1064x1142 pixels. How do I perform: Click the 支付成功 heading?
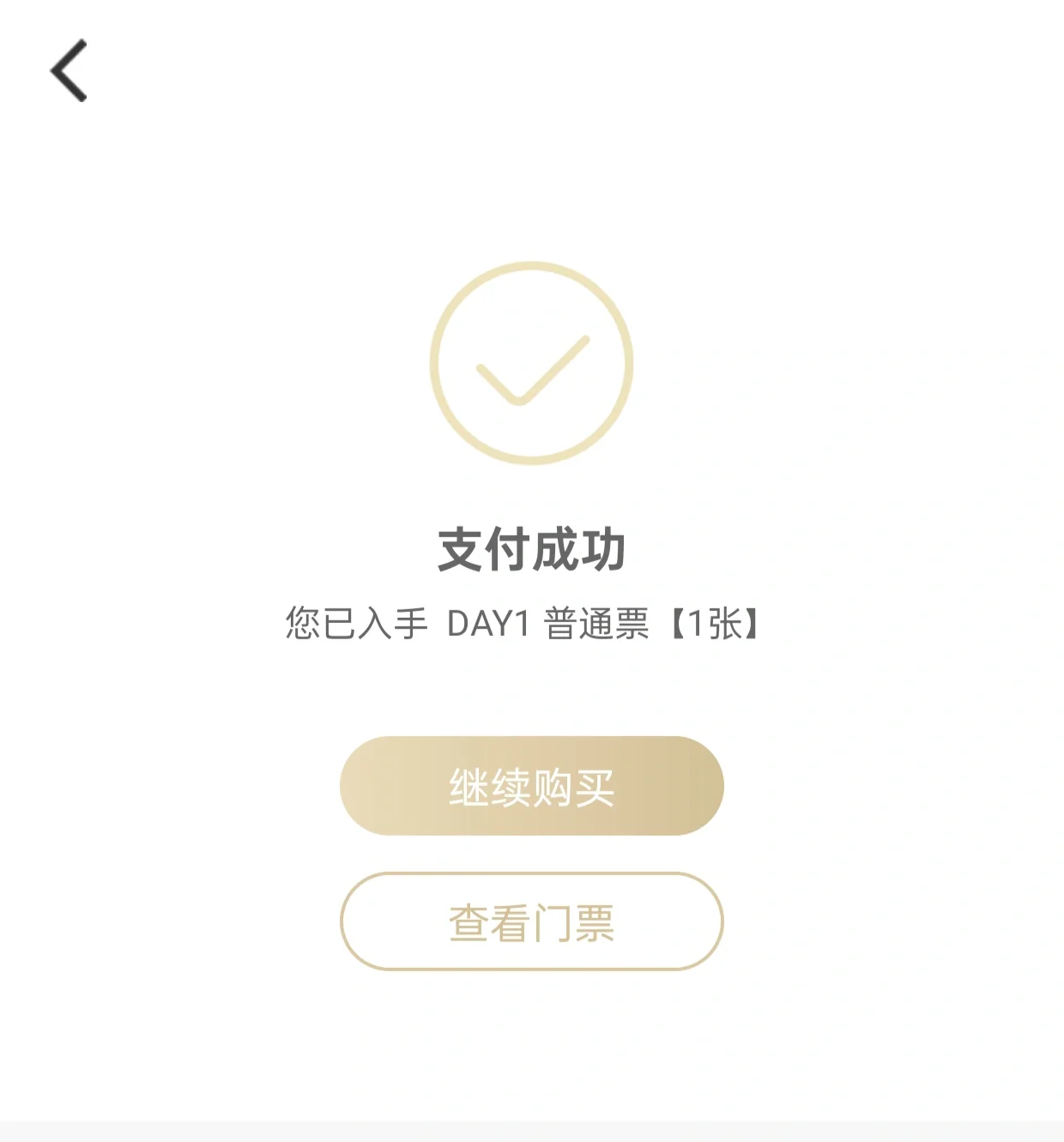(x=532, y=550)
